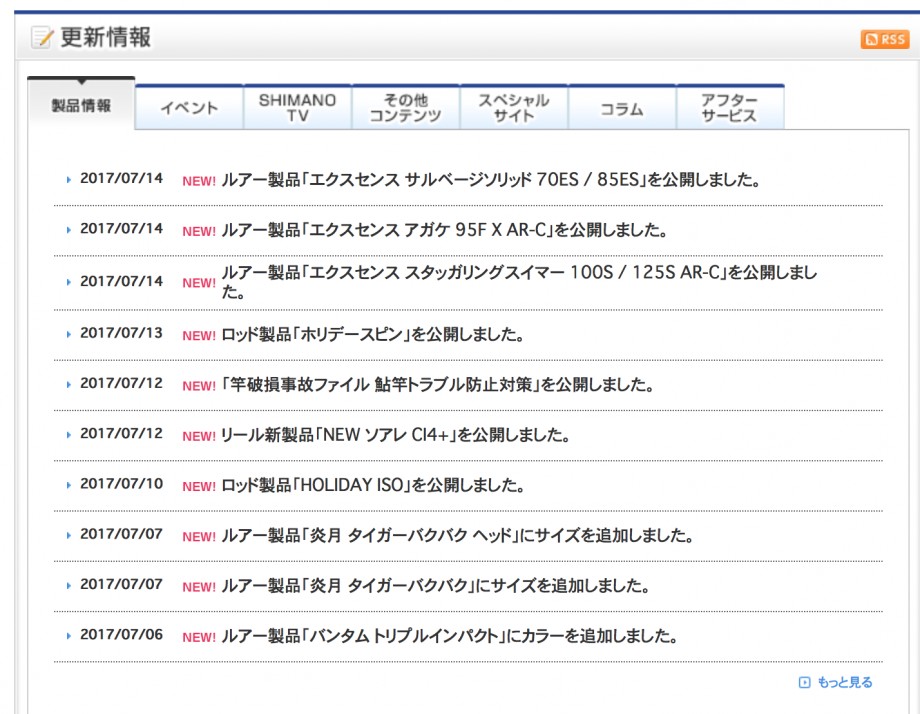Click the 更新情報 section heading
Screen dimensions: 920x714
tap(106, 38)
